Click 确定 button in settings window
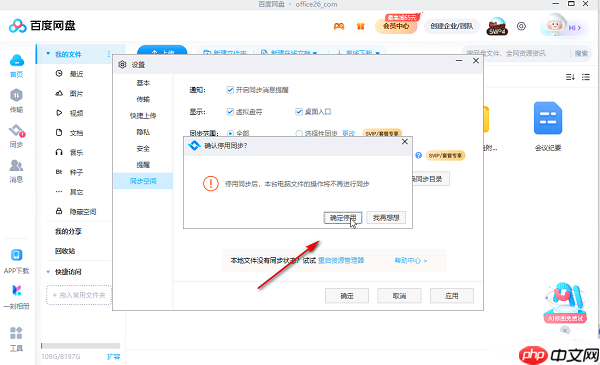 coord(347,296)
